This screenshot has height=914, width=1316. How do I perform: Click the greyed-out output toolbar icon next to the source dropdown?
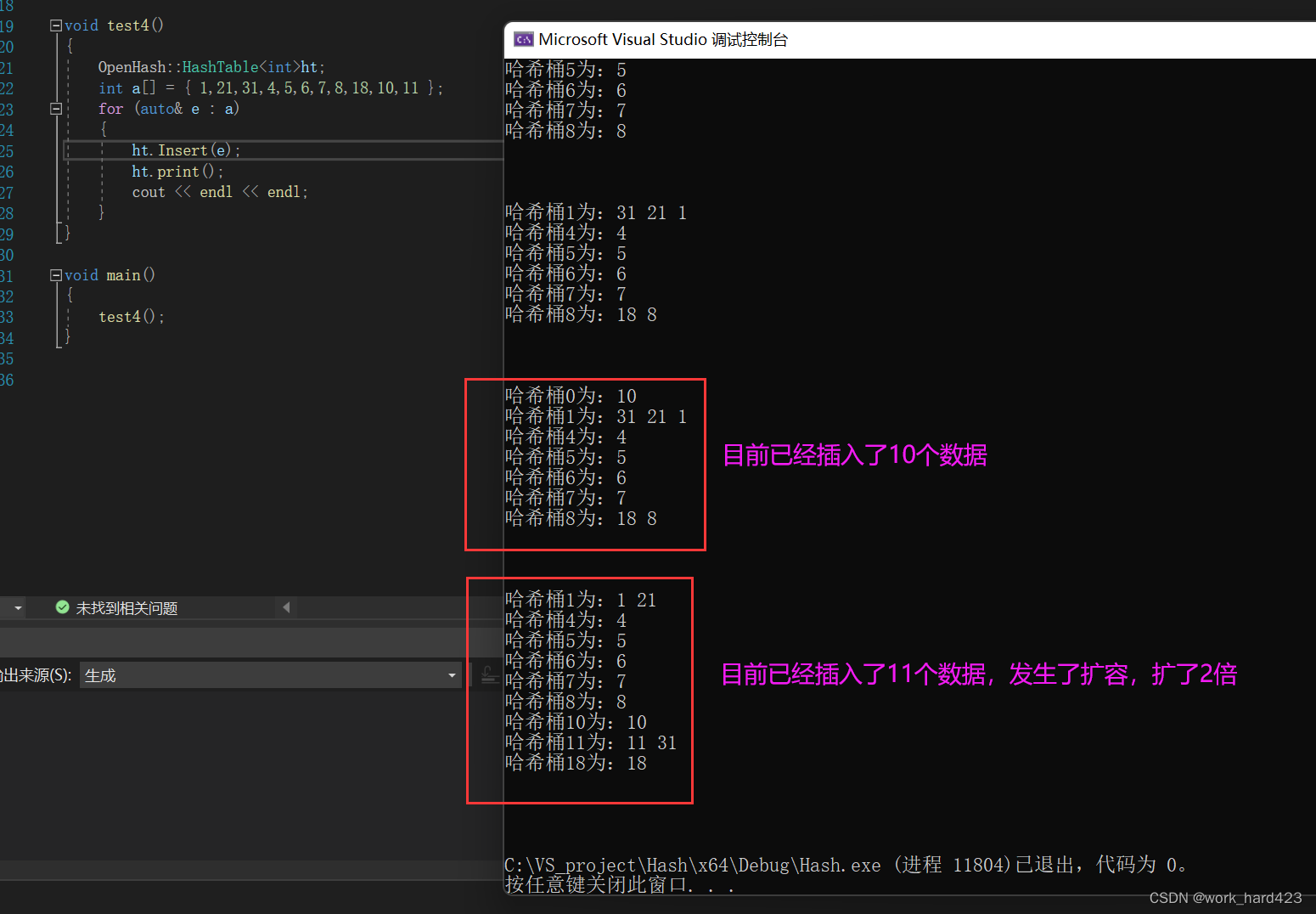tap(488, 675)
